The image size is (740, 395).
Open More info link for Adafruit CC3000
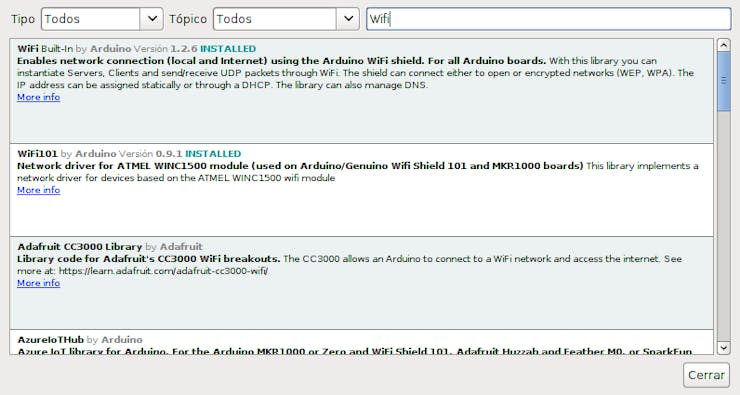[39, 283]
